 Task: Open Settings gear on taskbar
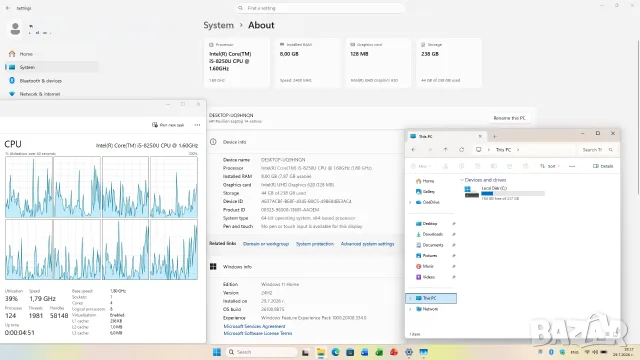point(409,352)
